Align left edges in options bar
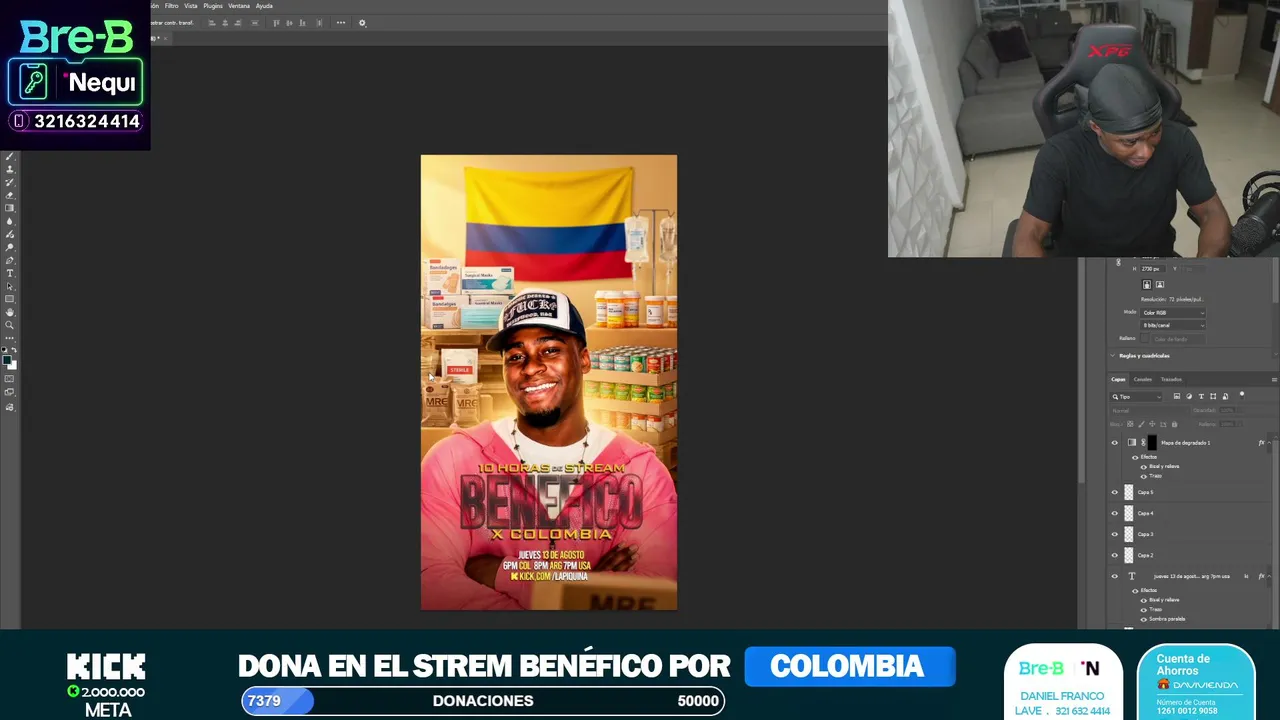Viewport: 1280px width, 720px height. tap(213, 23)
